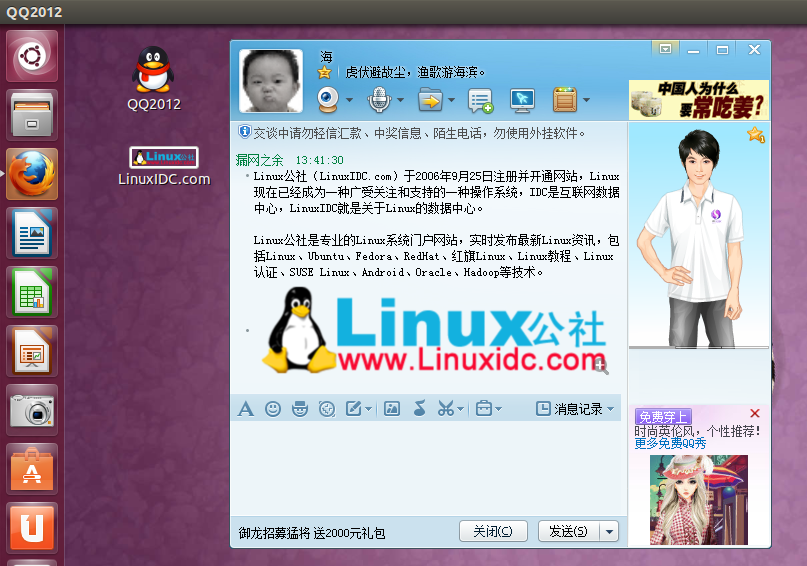Image resolution: width=807 pixels, height=566 pixels.
Task: Click the 发送(S) send button
Action: (568, 531)
